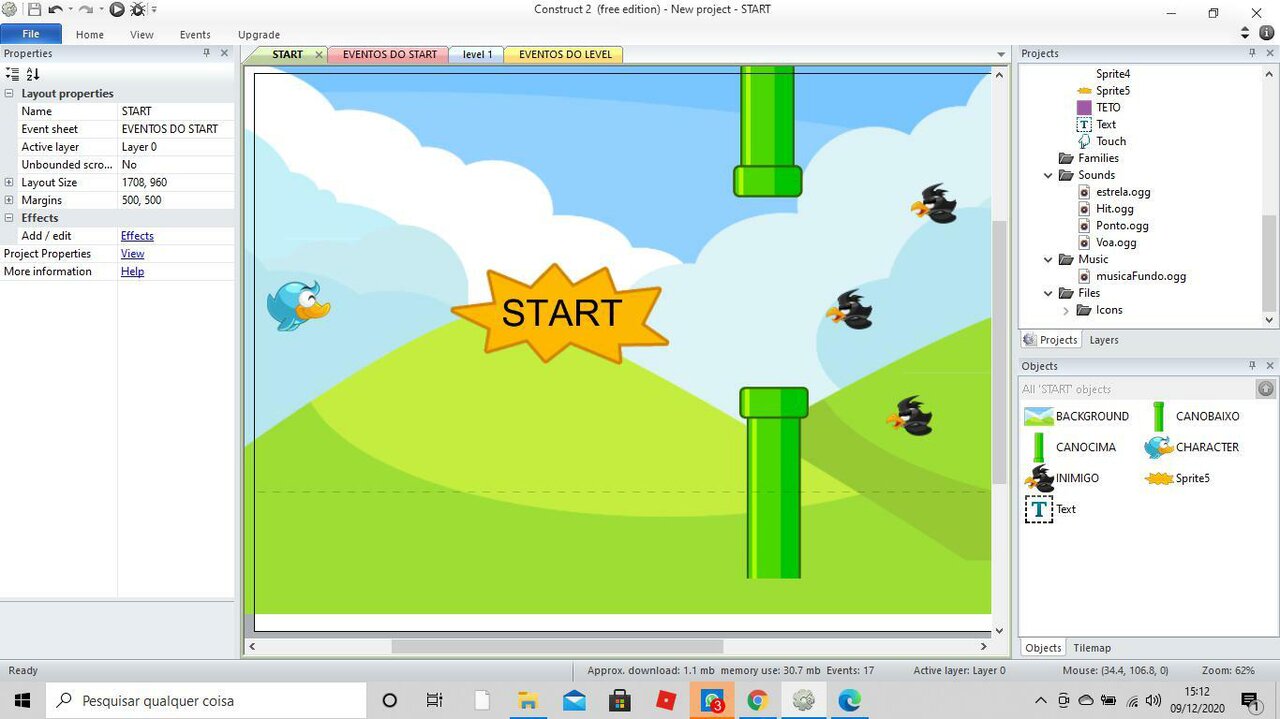Open the Events ribbon tab

pyautogui.click(x=195, y=34)
